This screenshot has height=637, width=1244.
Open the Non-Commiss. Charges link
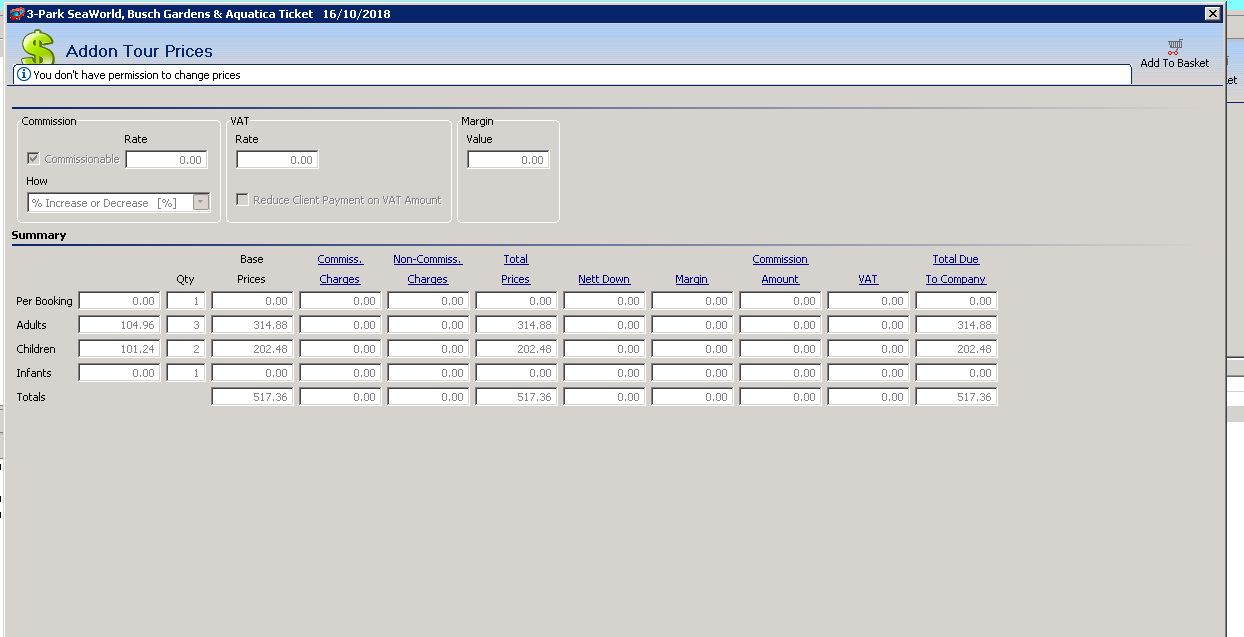(428, 269)
